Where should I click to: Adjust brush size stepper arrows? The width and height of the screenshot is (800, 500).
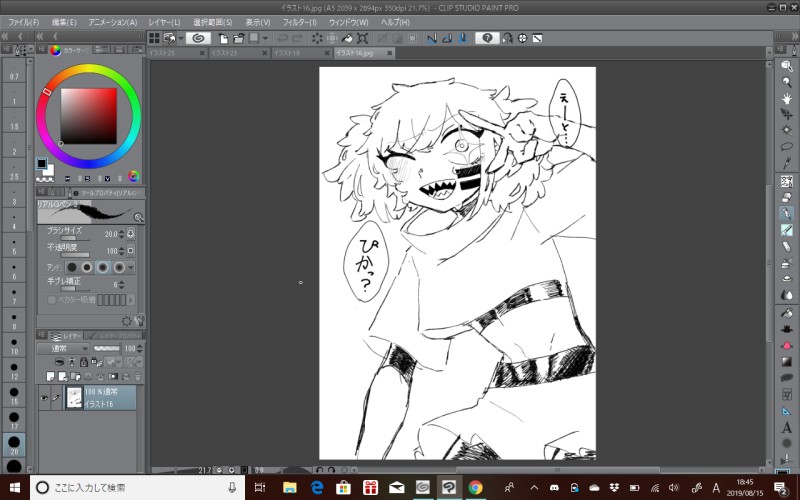(121, 234)
